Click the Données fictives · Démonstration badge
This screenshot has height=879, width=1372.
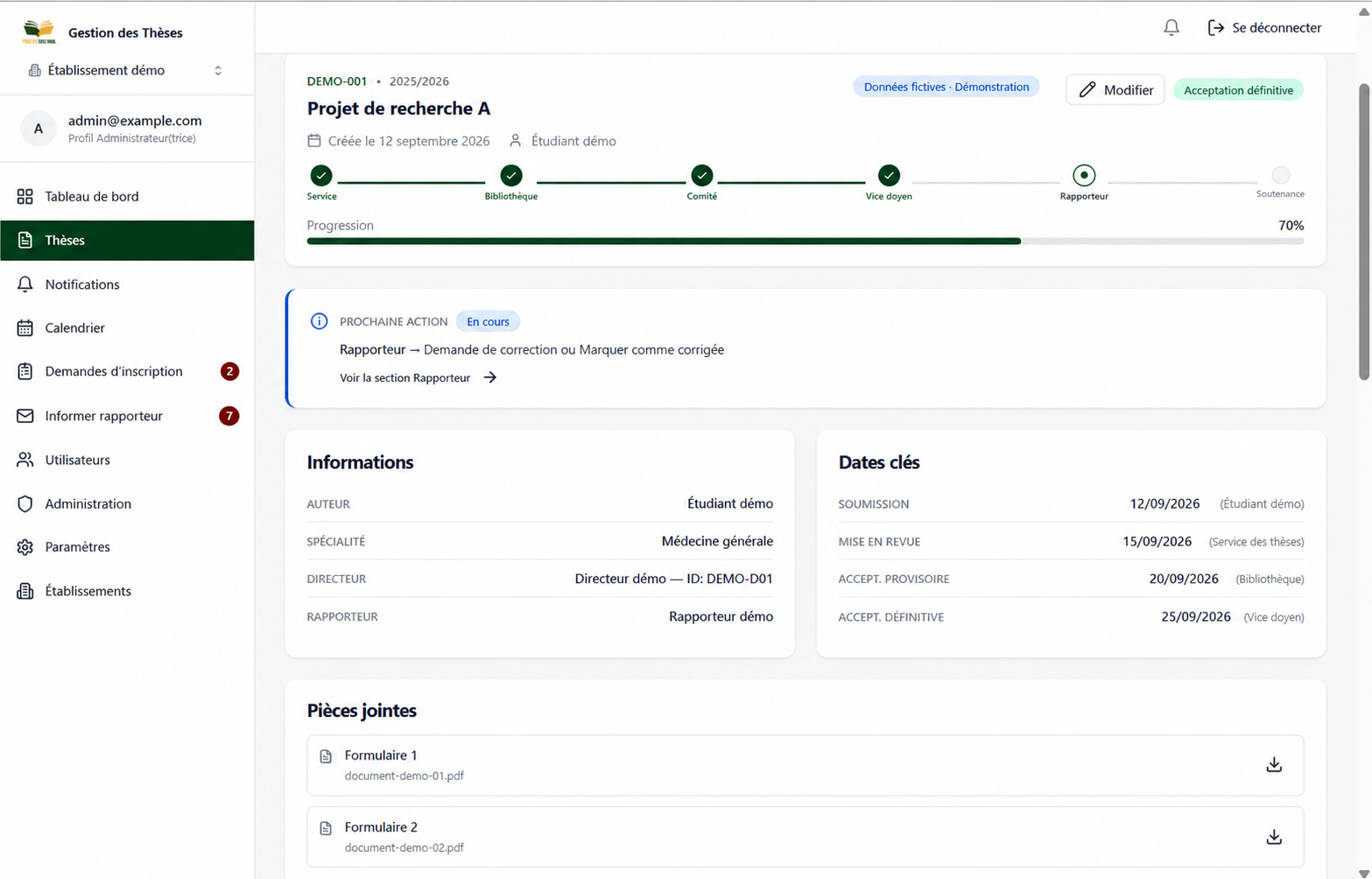[x=946, y=87]
